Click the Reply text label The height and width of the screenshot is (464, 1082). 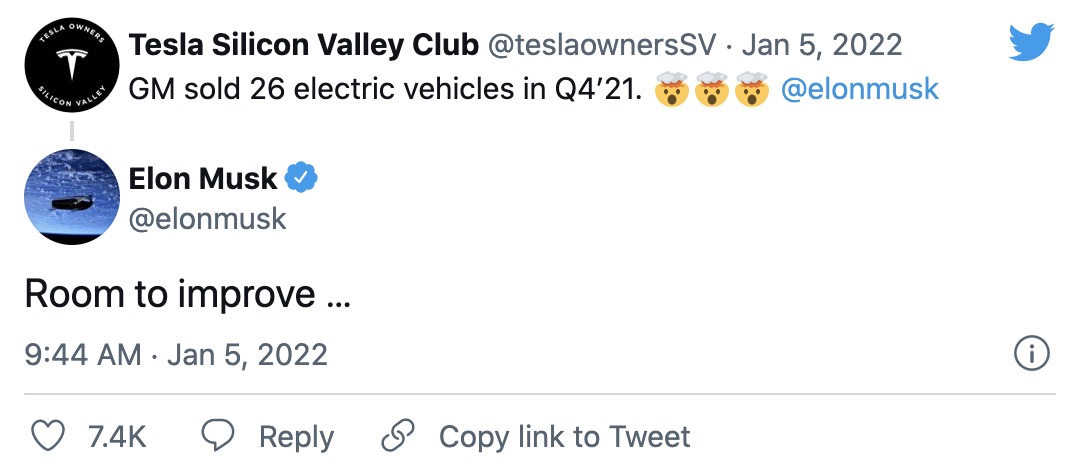point(296,437)
